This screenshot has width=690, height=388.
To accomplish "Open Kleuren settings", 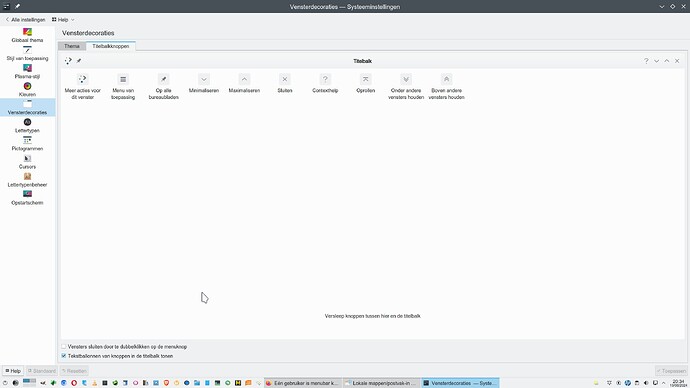I will click(27, 89).
